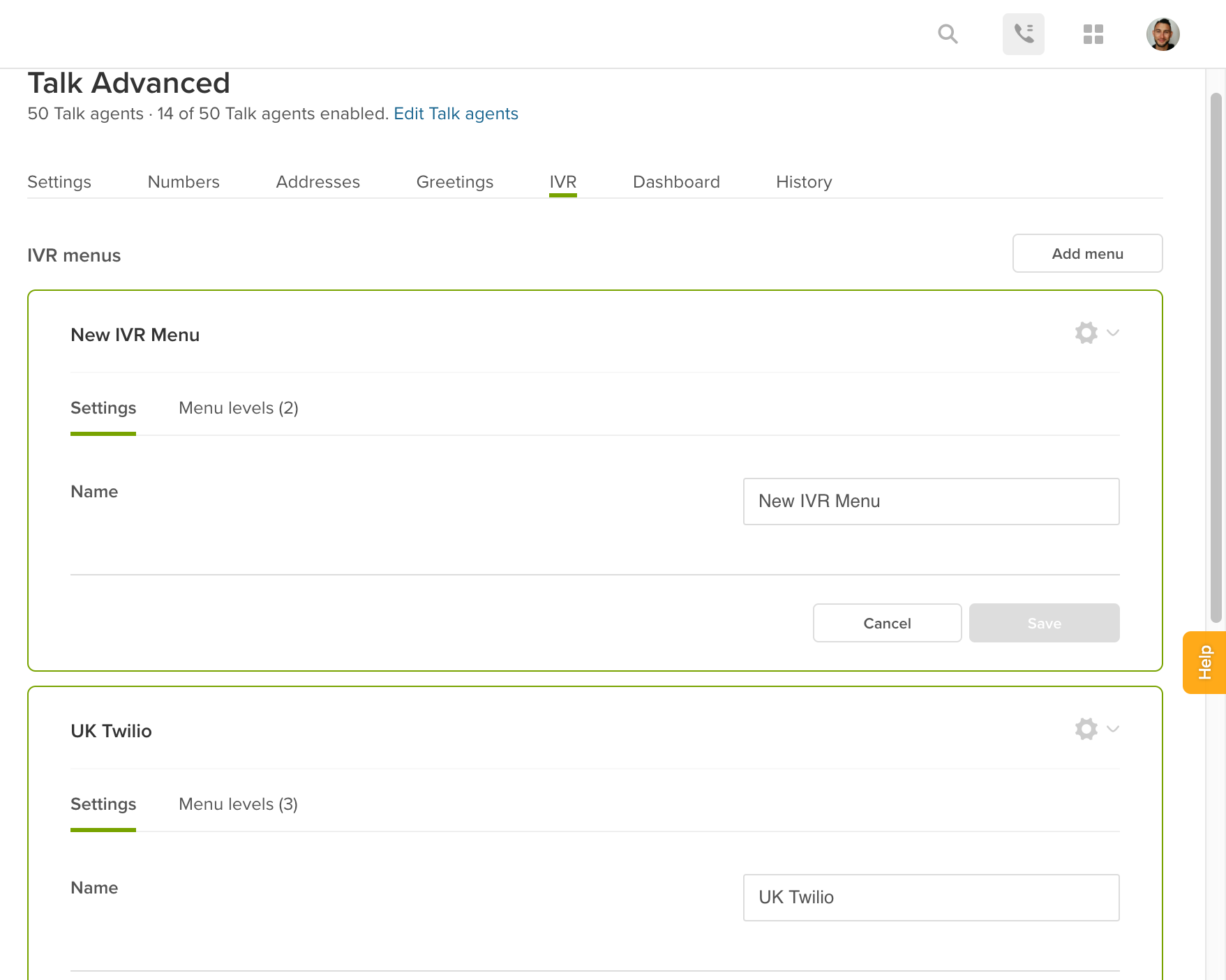Click the New IVR Menu name field
Viewport: 1226px width, 980px height.
point(931,502)
